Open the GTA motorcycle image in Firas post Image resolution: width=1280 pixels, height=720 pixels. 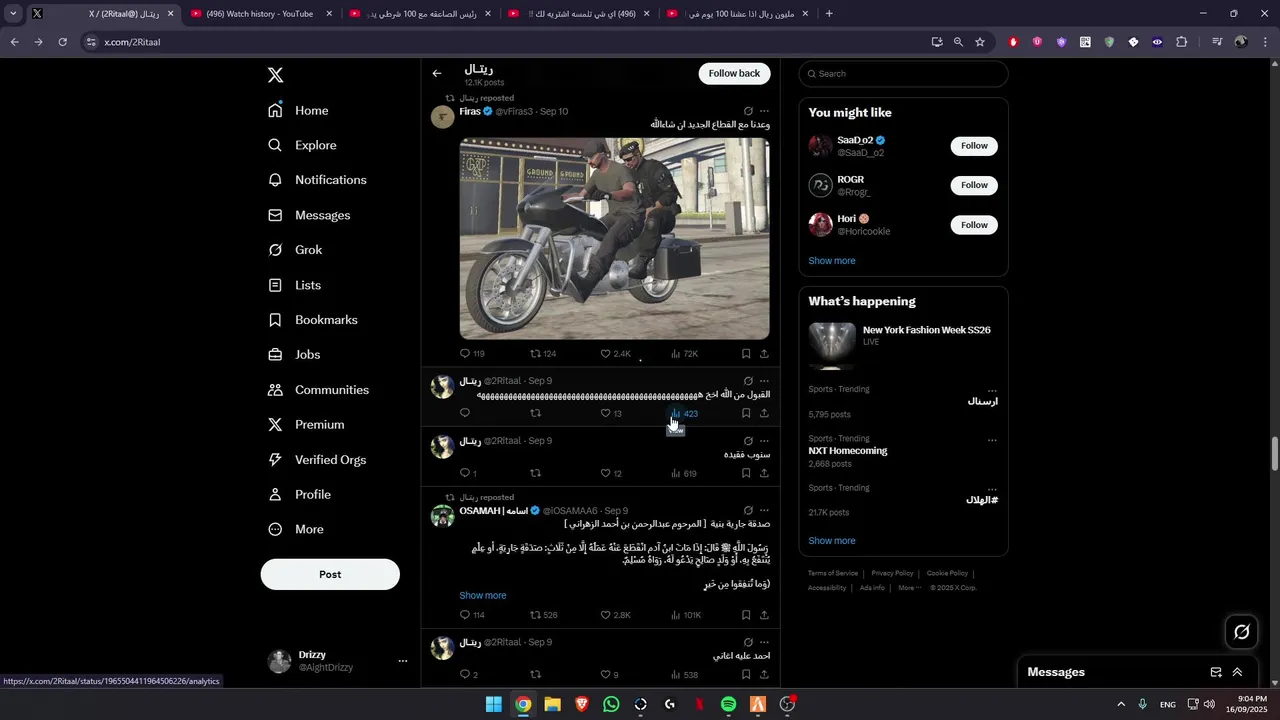[x=614, y=239]
